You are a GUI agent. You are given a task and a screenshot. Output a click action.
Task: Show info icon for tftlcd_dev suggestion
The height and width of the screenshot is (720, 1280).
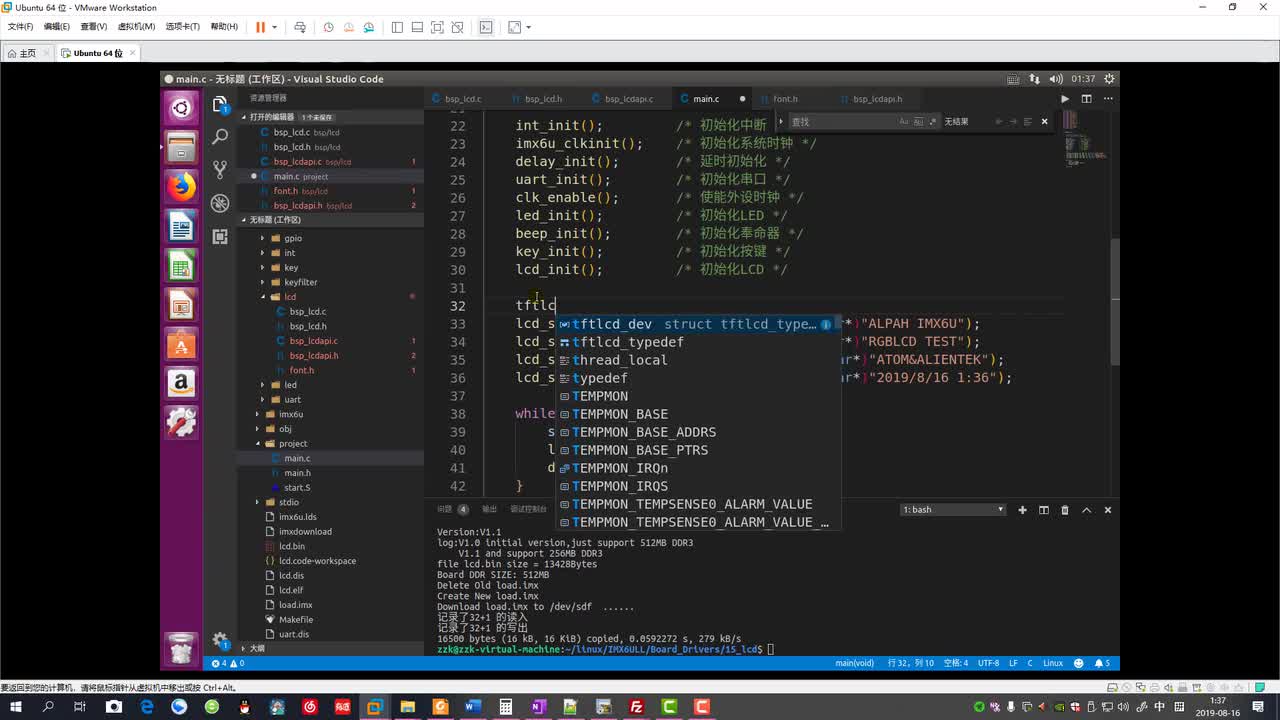click(x=826, y=324)
